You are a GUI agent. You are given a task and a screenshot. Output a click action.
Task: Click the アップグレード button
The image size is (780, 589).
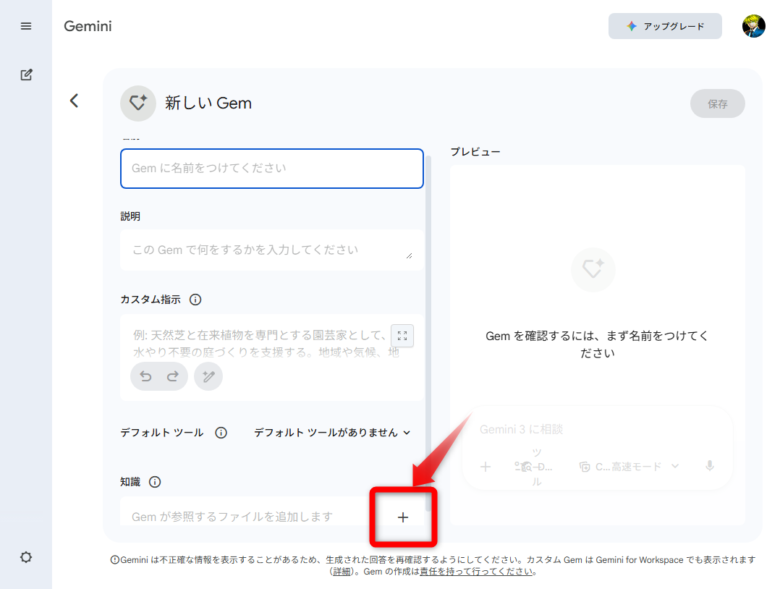[x=665, y=26]
